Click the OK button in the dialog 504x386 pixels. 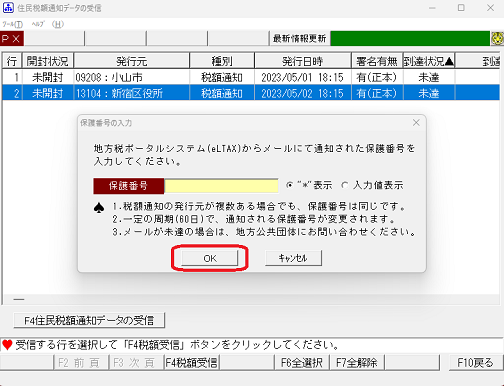[x=210, y=258]
